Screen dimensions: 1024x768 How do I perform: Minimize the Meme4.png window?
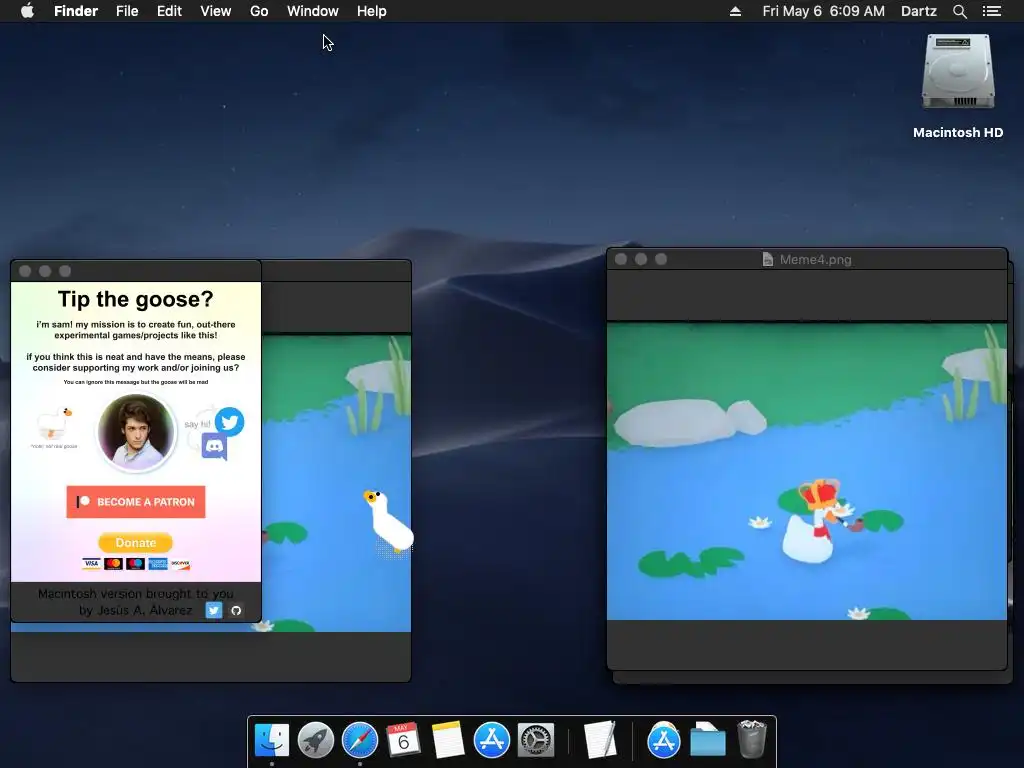pos(641,259)
